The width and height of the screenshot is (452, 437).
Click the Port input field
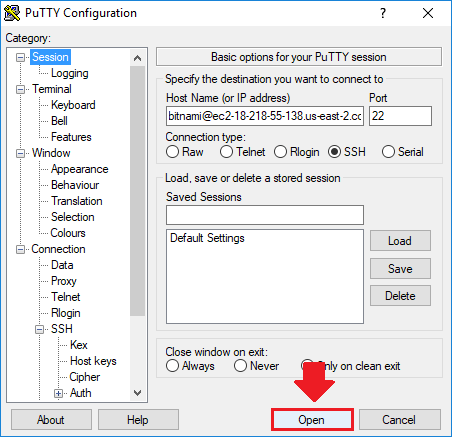400,116
